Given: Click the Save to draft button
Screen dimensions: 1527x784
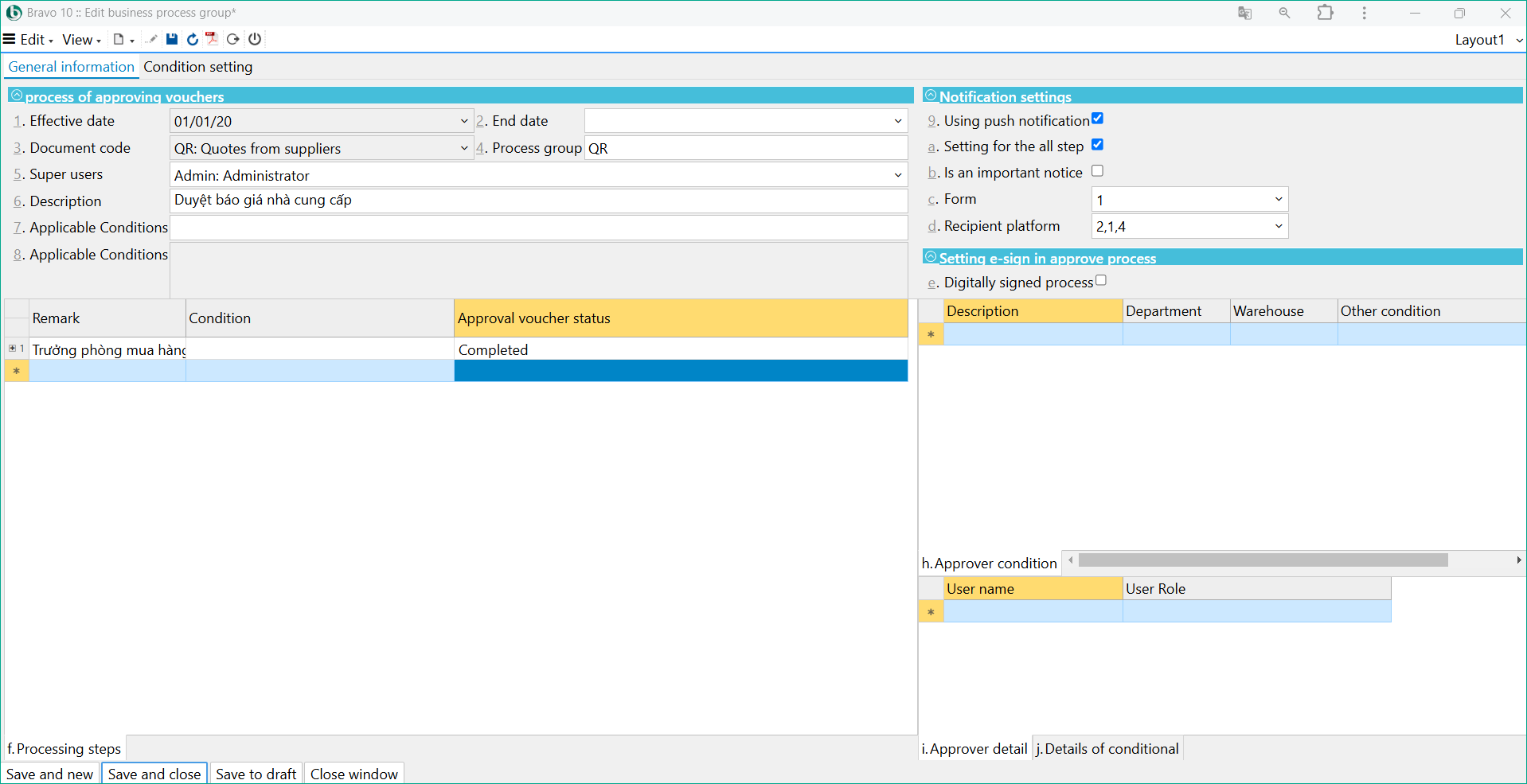Looking at the screenshot, I should click(256, 774).
